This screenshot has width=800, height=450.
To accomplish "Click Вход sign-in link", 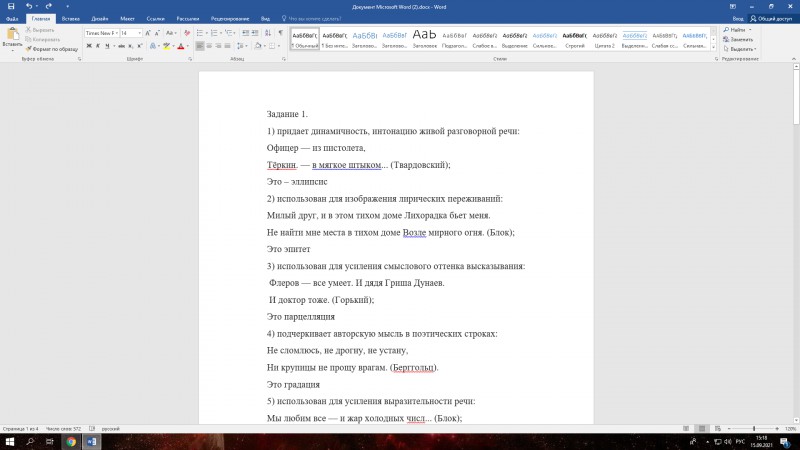I will tap(738, 18).
